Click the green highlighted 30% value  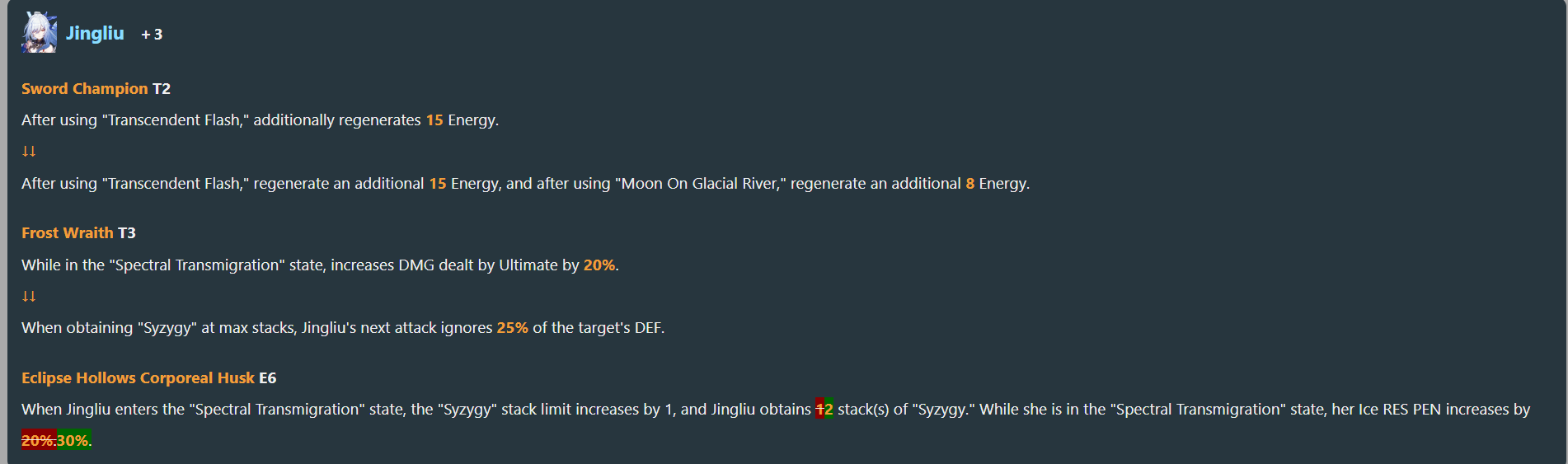74,440
